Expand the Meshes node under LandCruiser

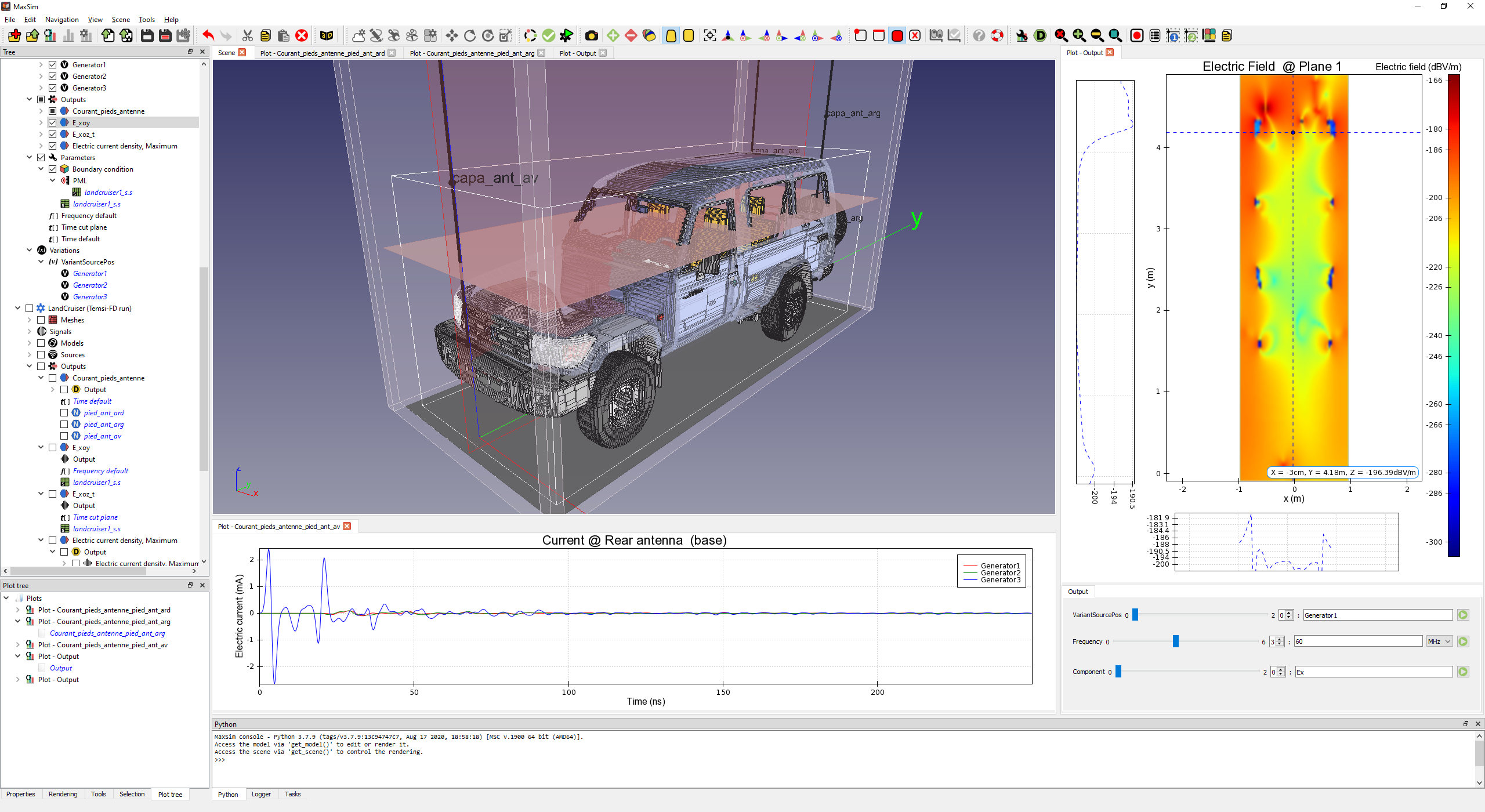[x=30, y=320]
